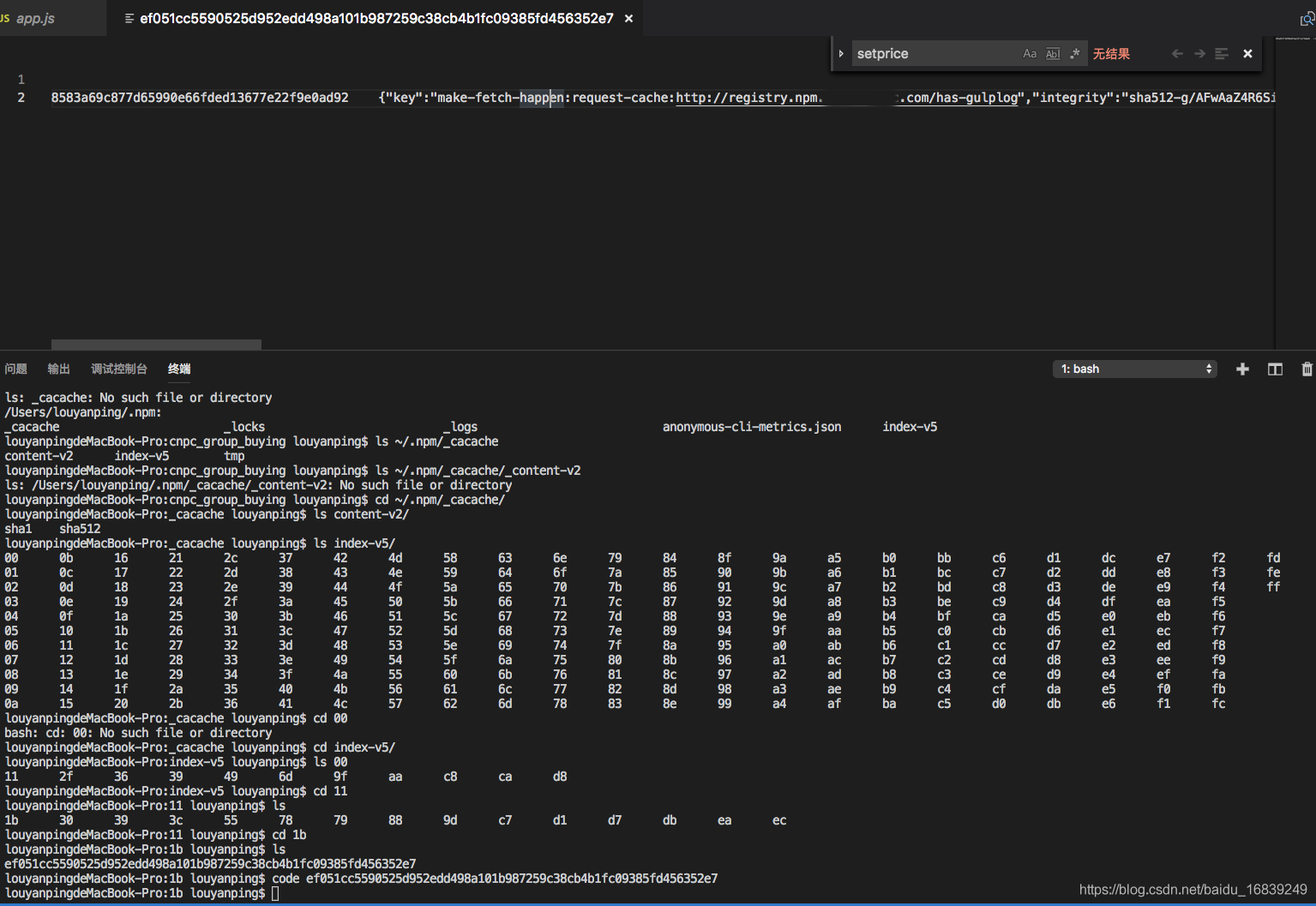Select the 输出 panel tab
The image size is (1316, 906).
coord(58,369)
